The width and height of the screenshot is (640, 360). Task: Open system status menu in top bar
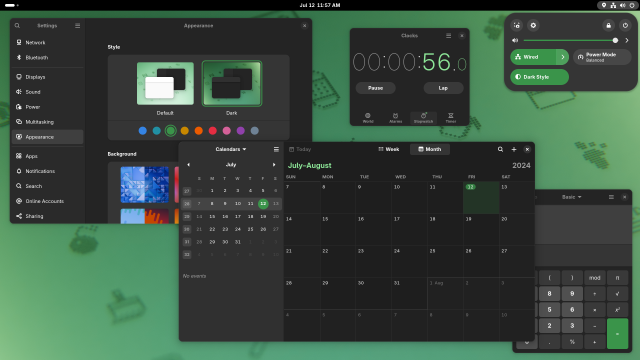[618, 5]
